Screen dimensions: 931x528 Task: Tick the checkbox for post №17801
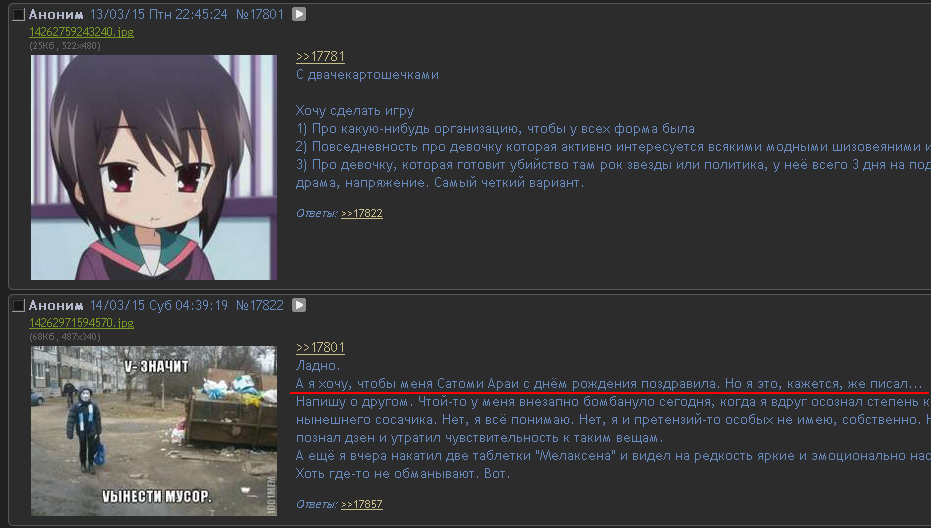(x=19, y=14)
